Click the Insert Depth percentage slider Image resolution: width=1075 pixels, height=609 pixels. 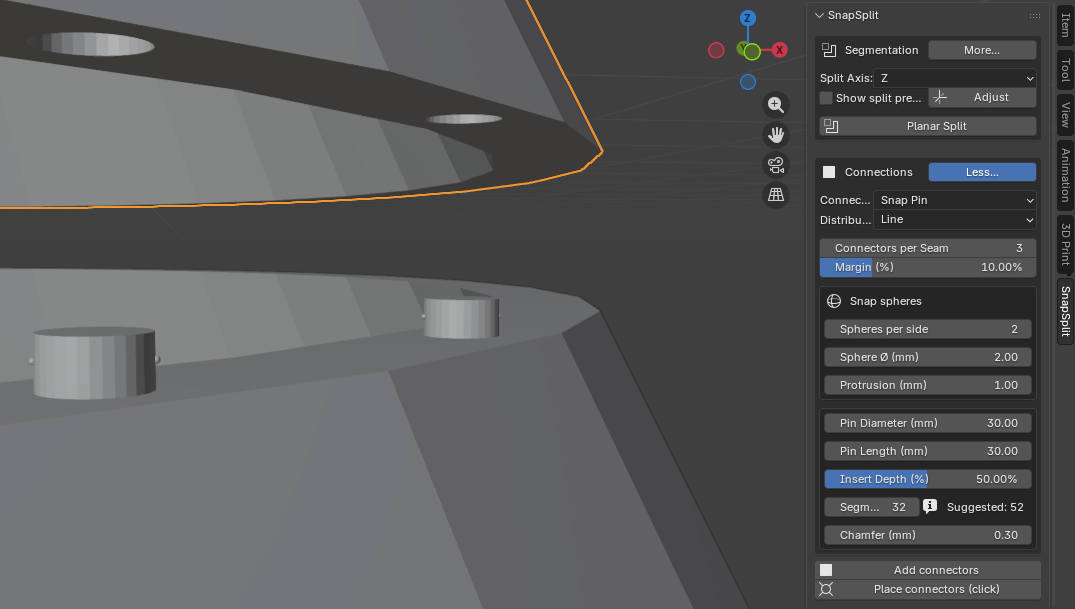tap(927, 479)
